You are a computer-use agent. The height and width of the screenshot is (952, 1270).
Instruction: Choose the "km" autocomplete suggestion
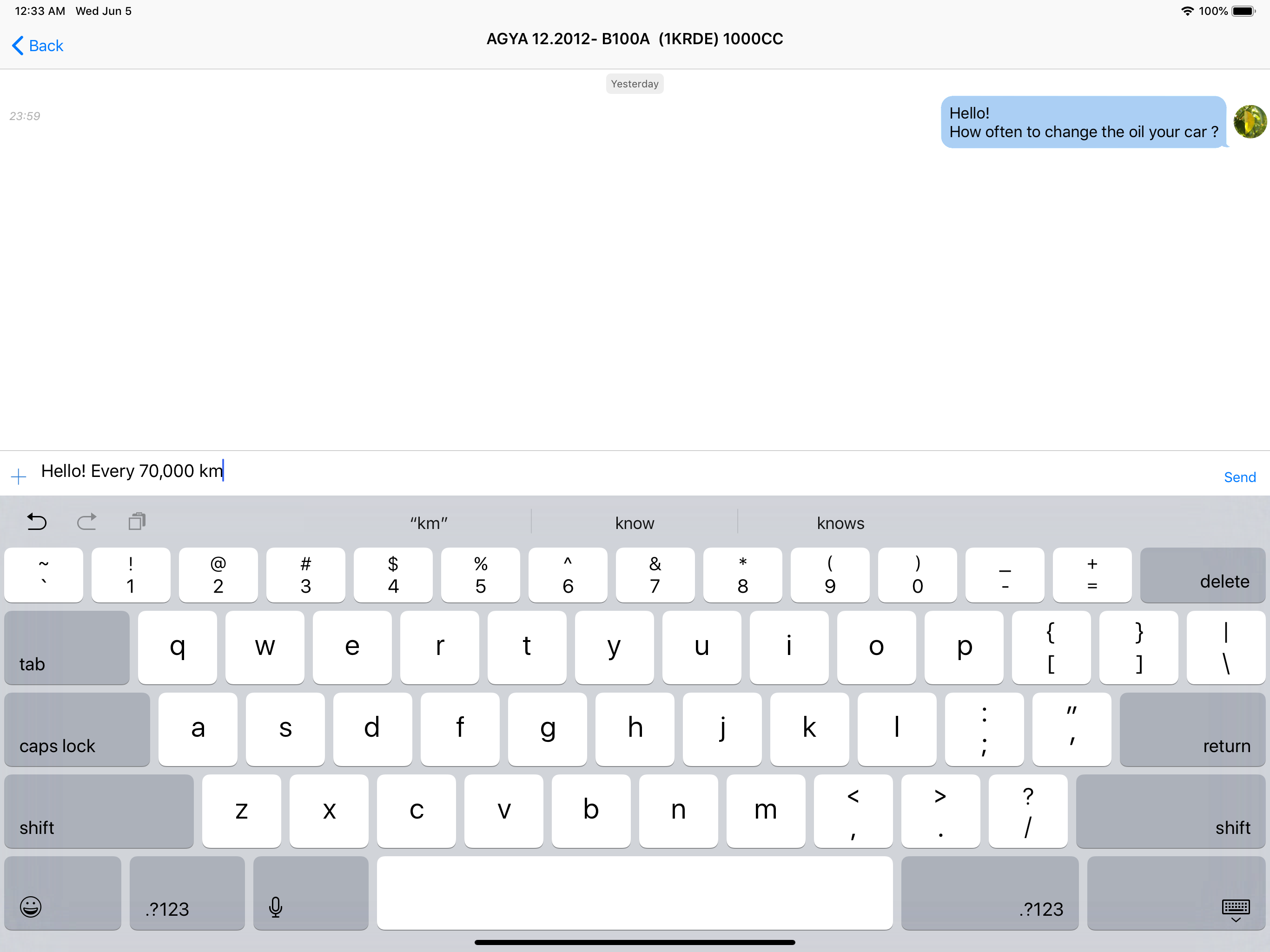(x=428, y=523)
